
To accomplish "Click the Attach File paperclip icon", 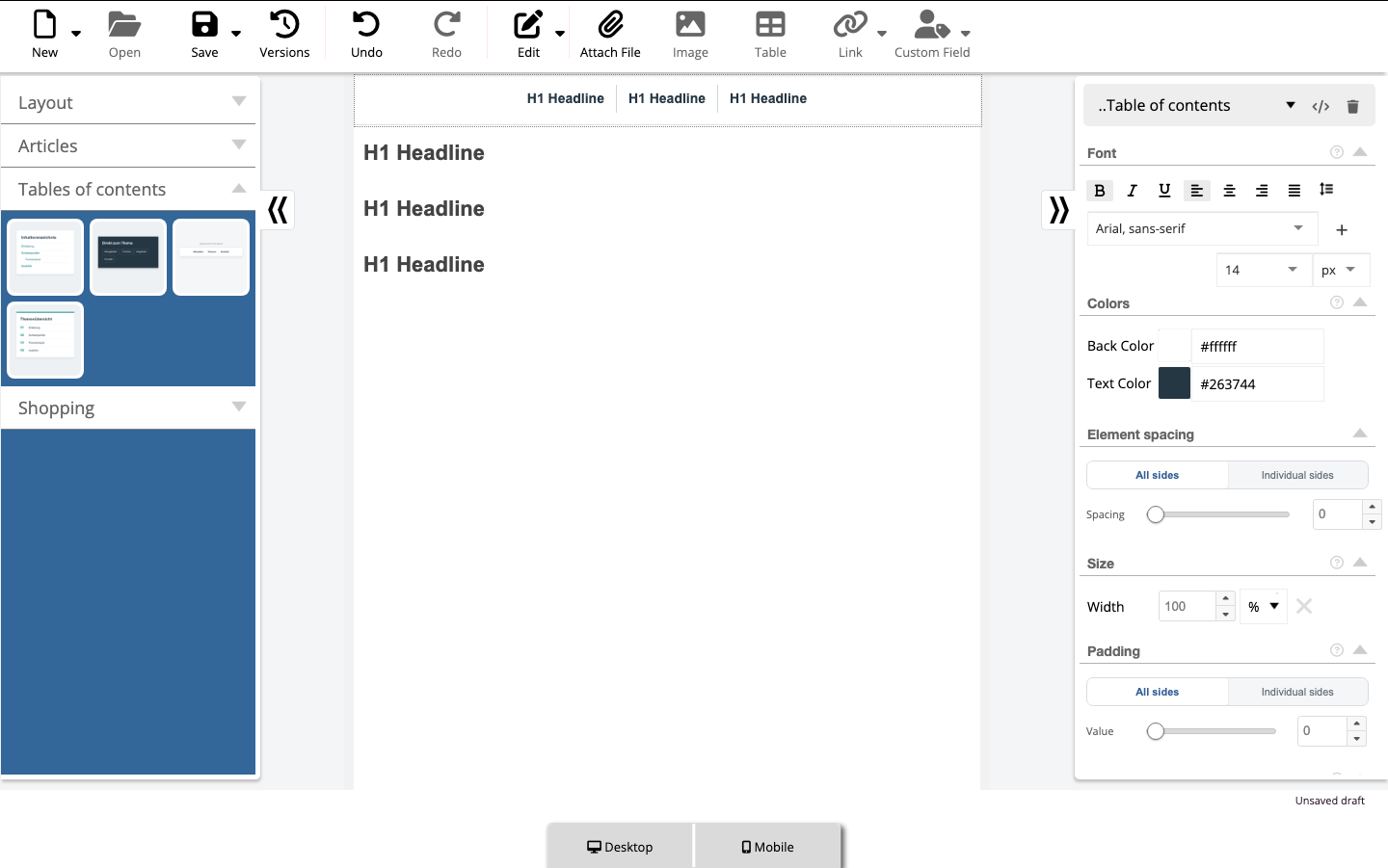I will [x=610, y=24].
